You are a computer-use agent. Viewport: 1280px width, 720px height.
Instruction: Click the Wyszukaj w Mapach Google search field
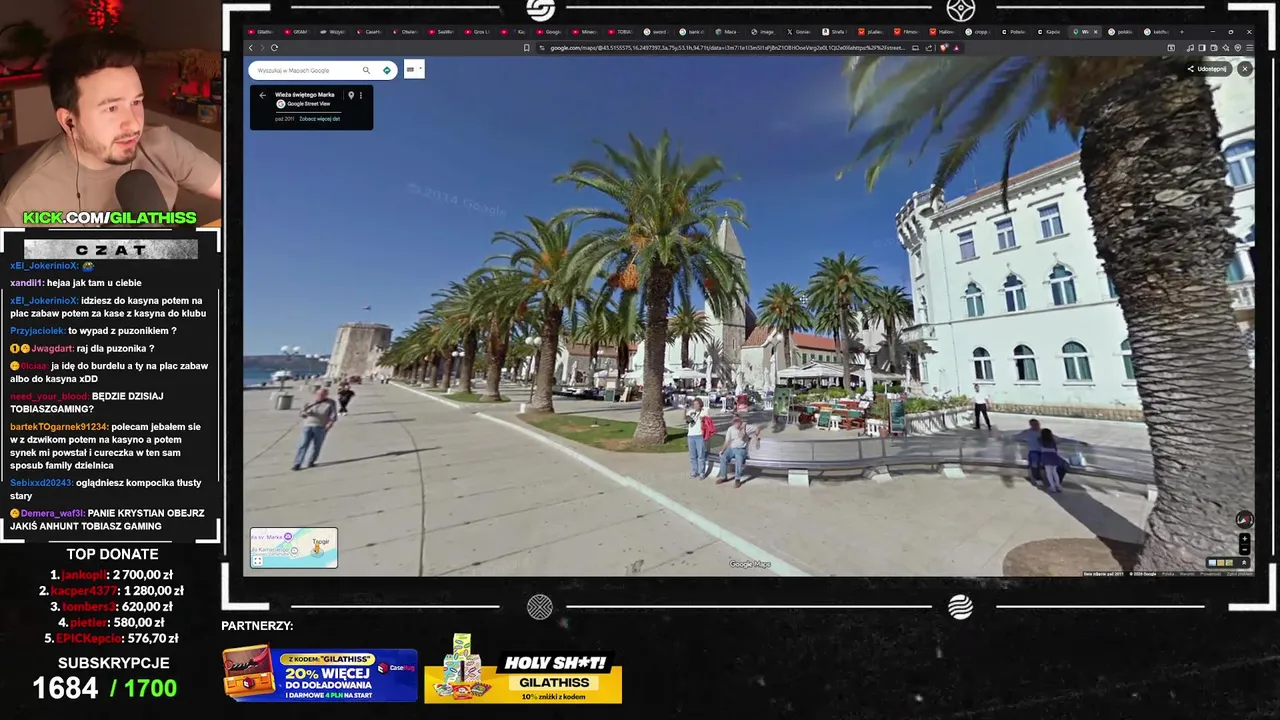click(305, 70)
